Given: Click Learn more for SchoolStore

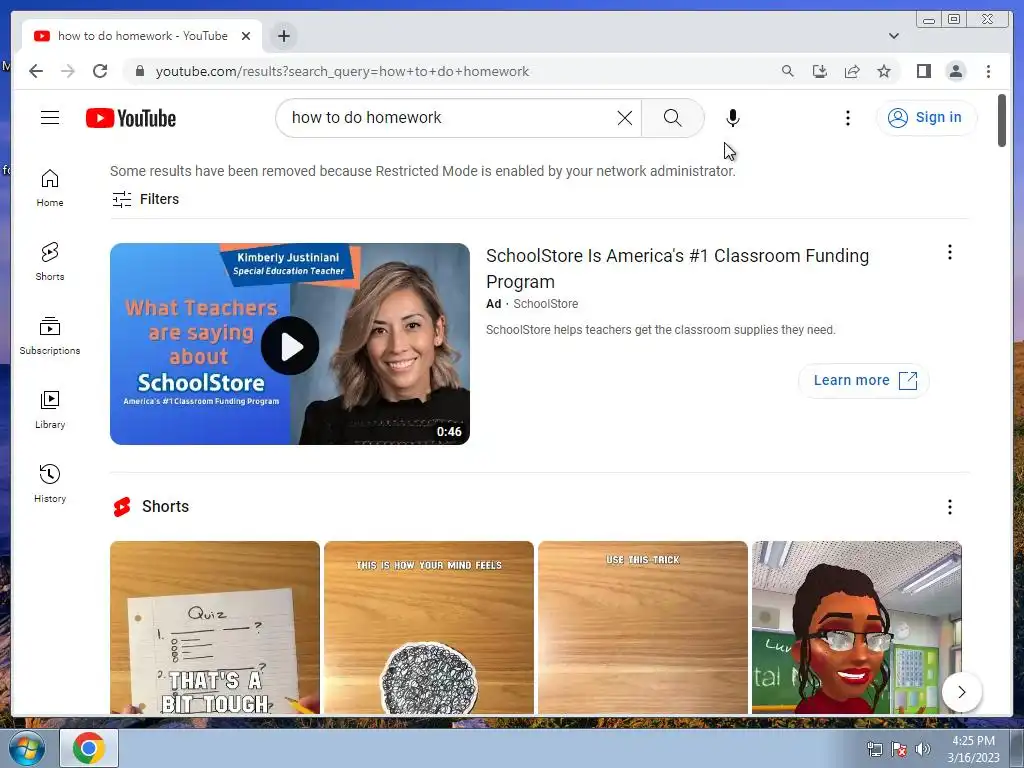Looking at the screenshot, I should point(863,381).
